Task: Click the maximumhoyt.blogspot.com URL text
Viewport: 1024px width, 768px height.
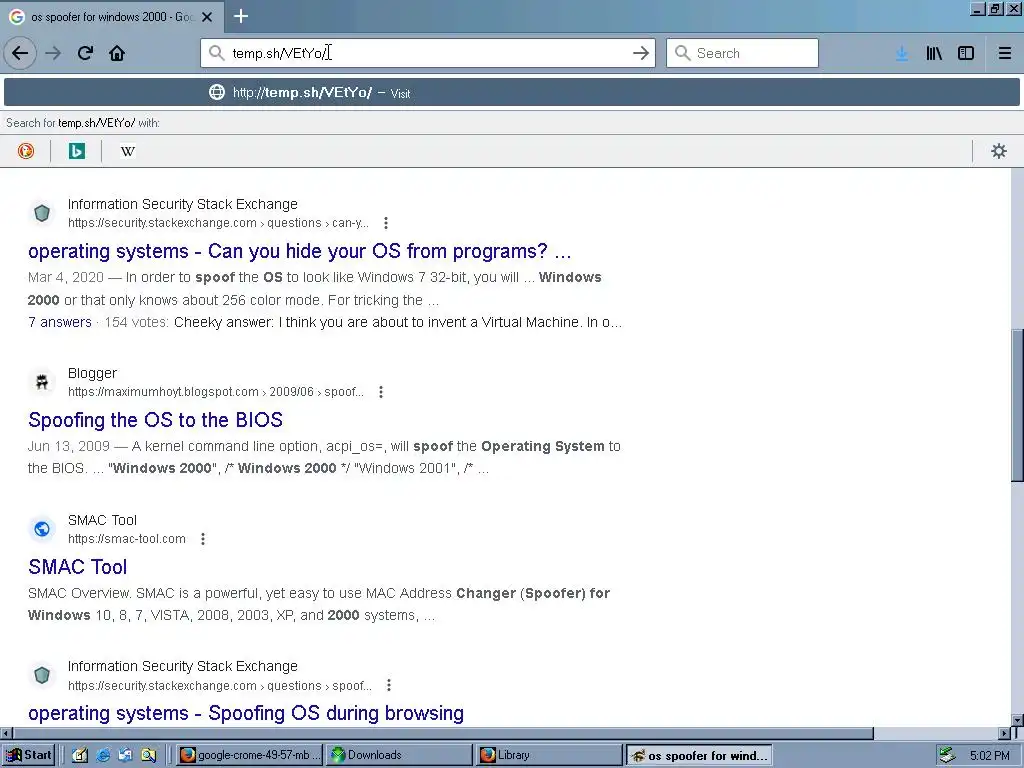Action: (x=216, y=392)
